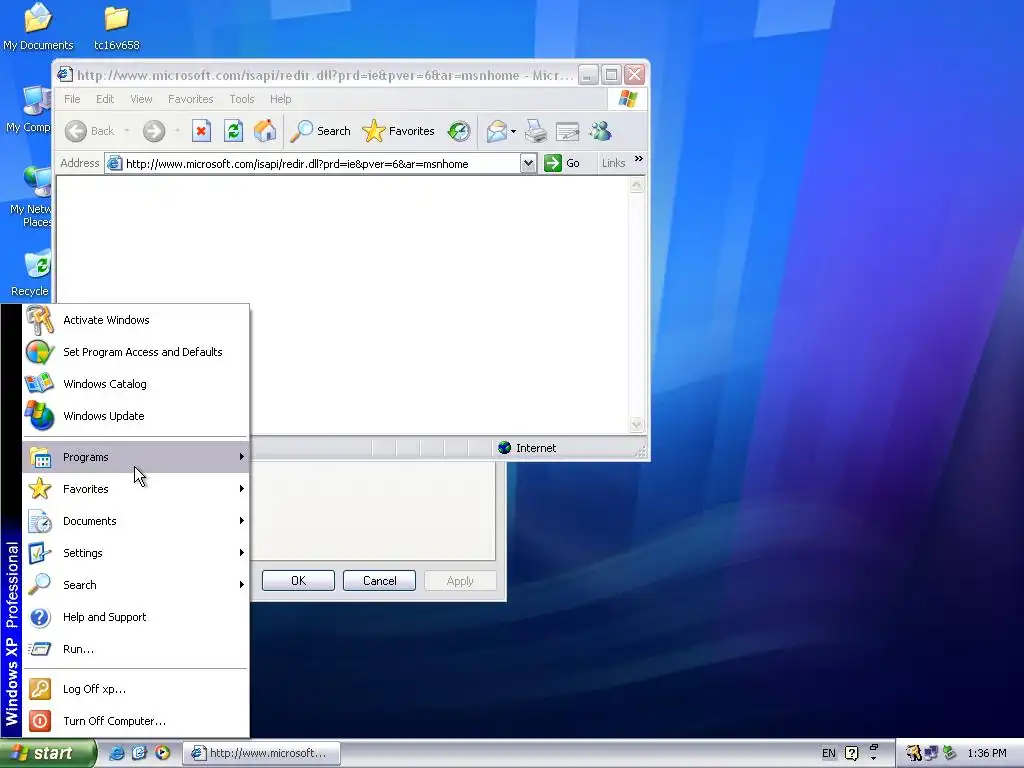1024x768 pixels.
Task: Click the green Go button
Action: pos(562,163)
